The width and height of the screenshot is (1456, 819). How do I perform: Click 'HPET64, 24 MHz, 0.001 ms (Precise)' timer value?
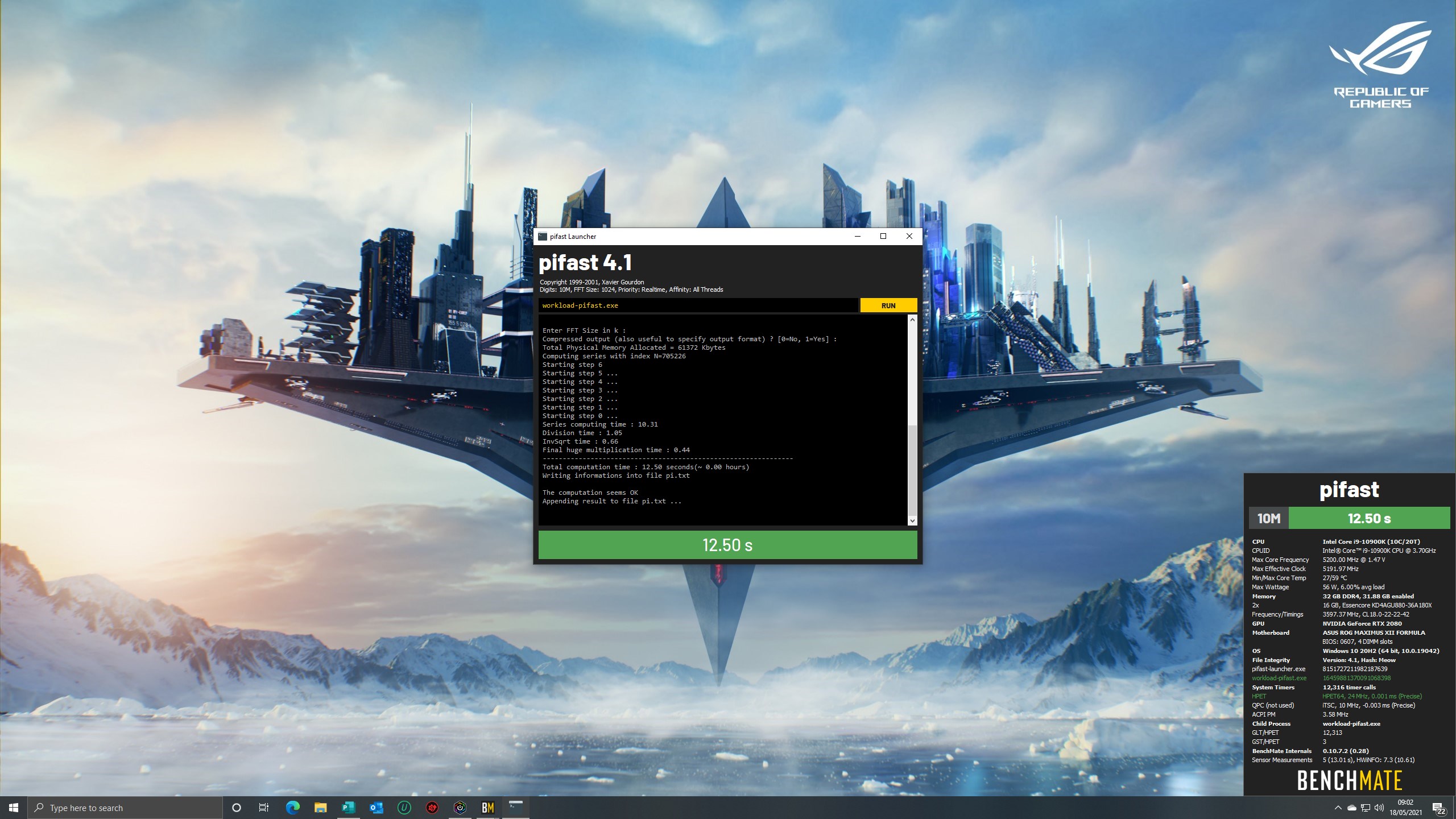pyautogui.click(x=1372, y=696)
